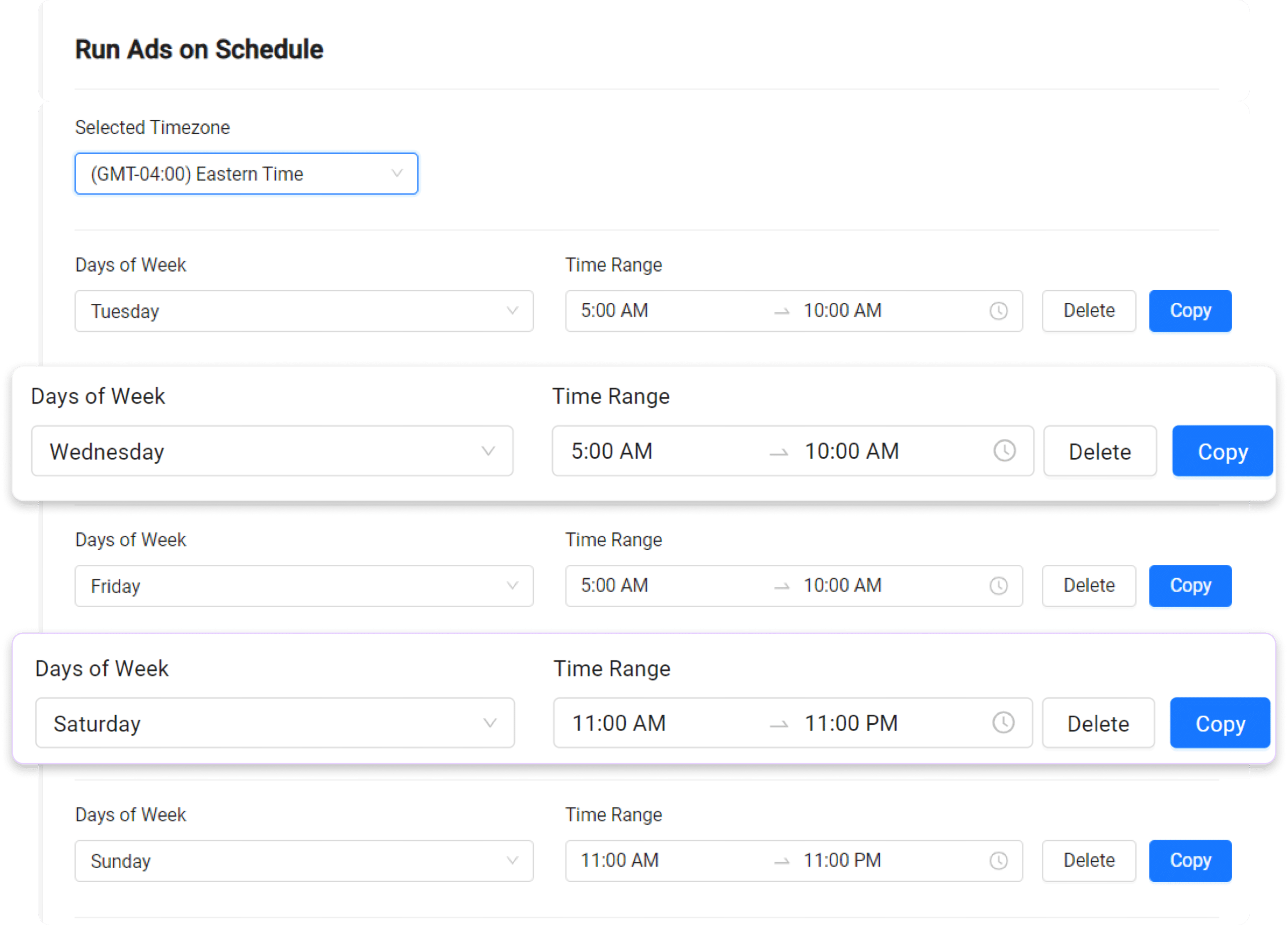Click the clock icon in Wednesday's time range
Image resolution: width=1288 pixels, height=925 pixels.
click(1005, 451)
